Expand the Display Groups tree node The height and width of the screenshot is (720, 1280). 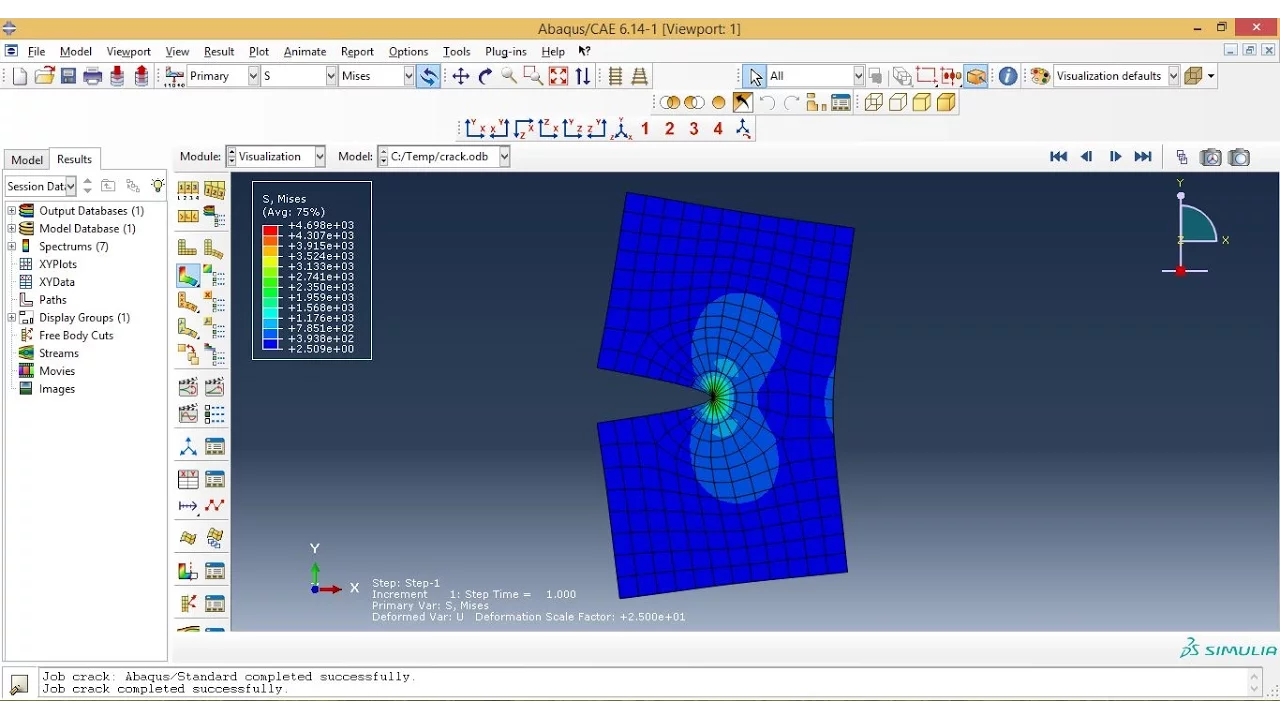coord(12,318)
